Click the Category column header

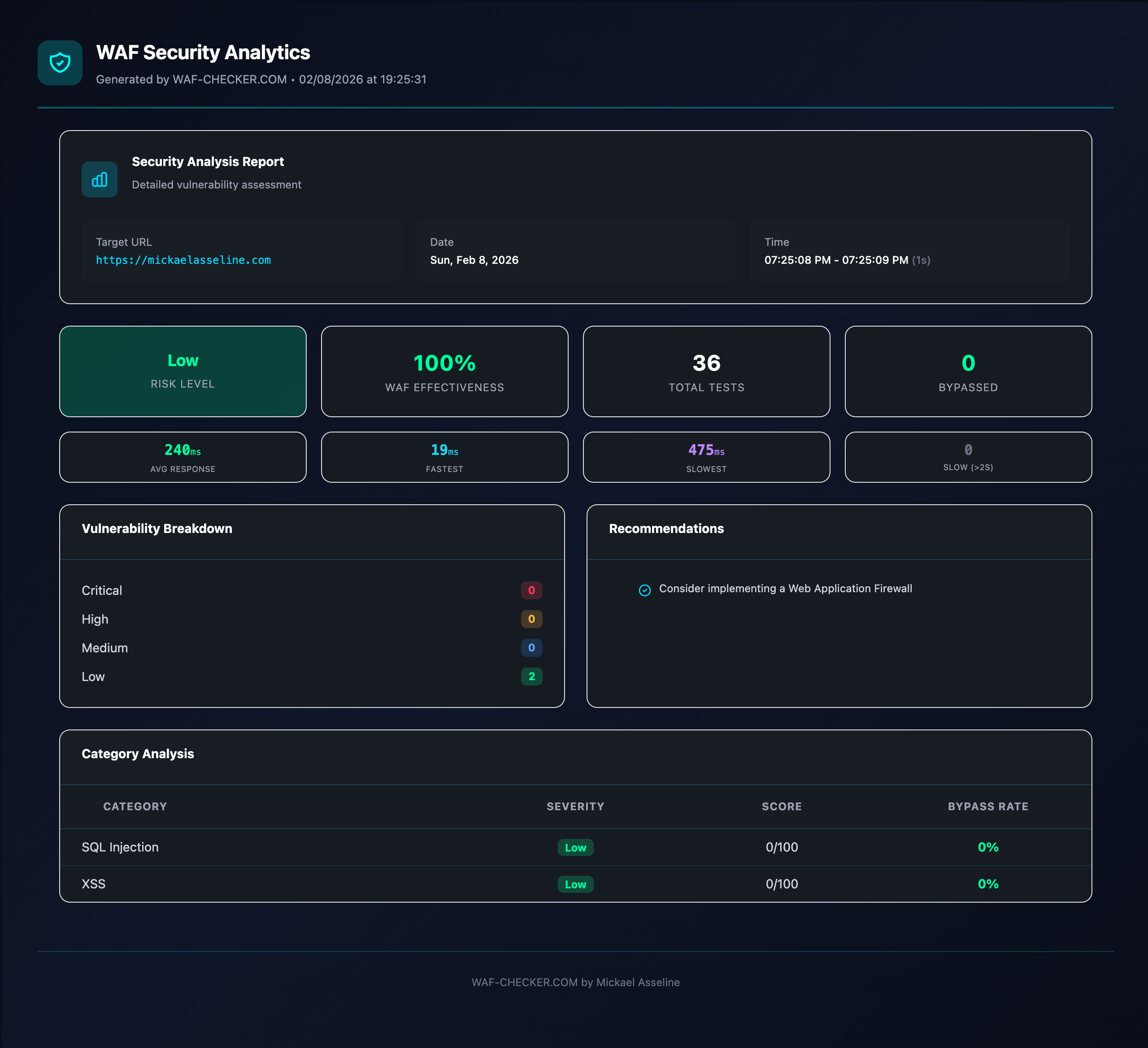135,807
